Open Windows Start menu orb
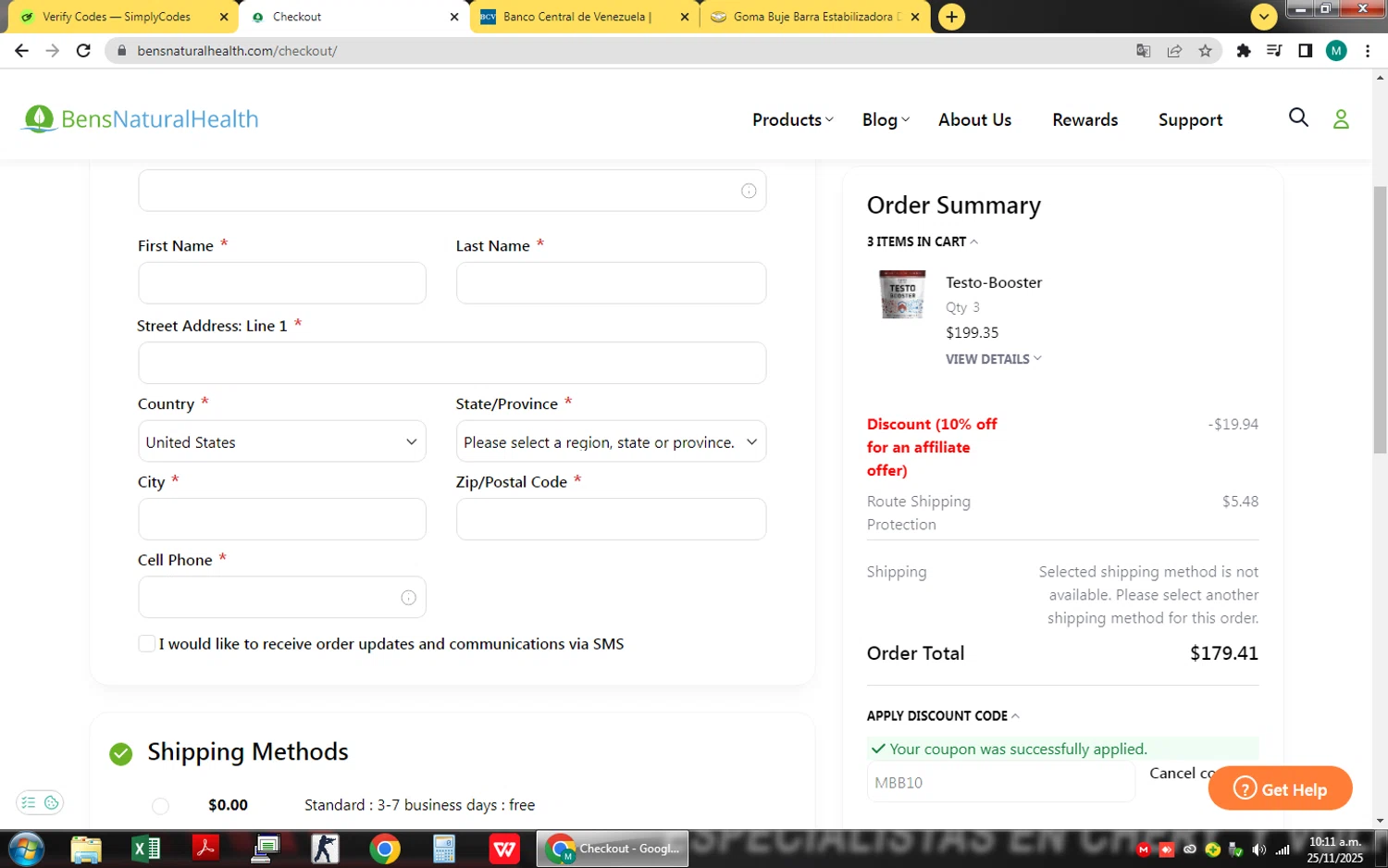This screenshot has width=1388, height=868. pyautogui.click(x=25, y=849)
